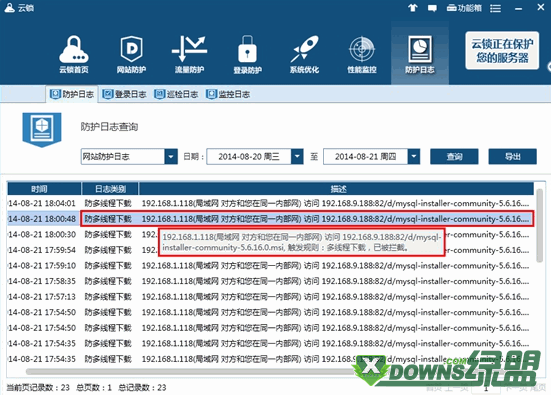This screenshot has height=395, width=551.
Task: Select log row at 18:04:01
Action: (x=271, y=203)
